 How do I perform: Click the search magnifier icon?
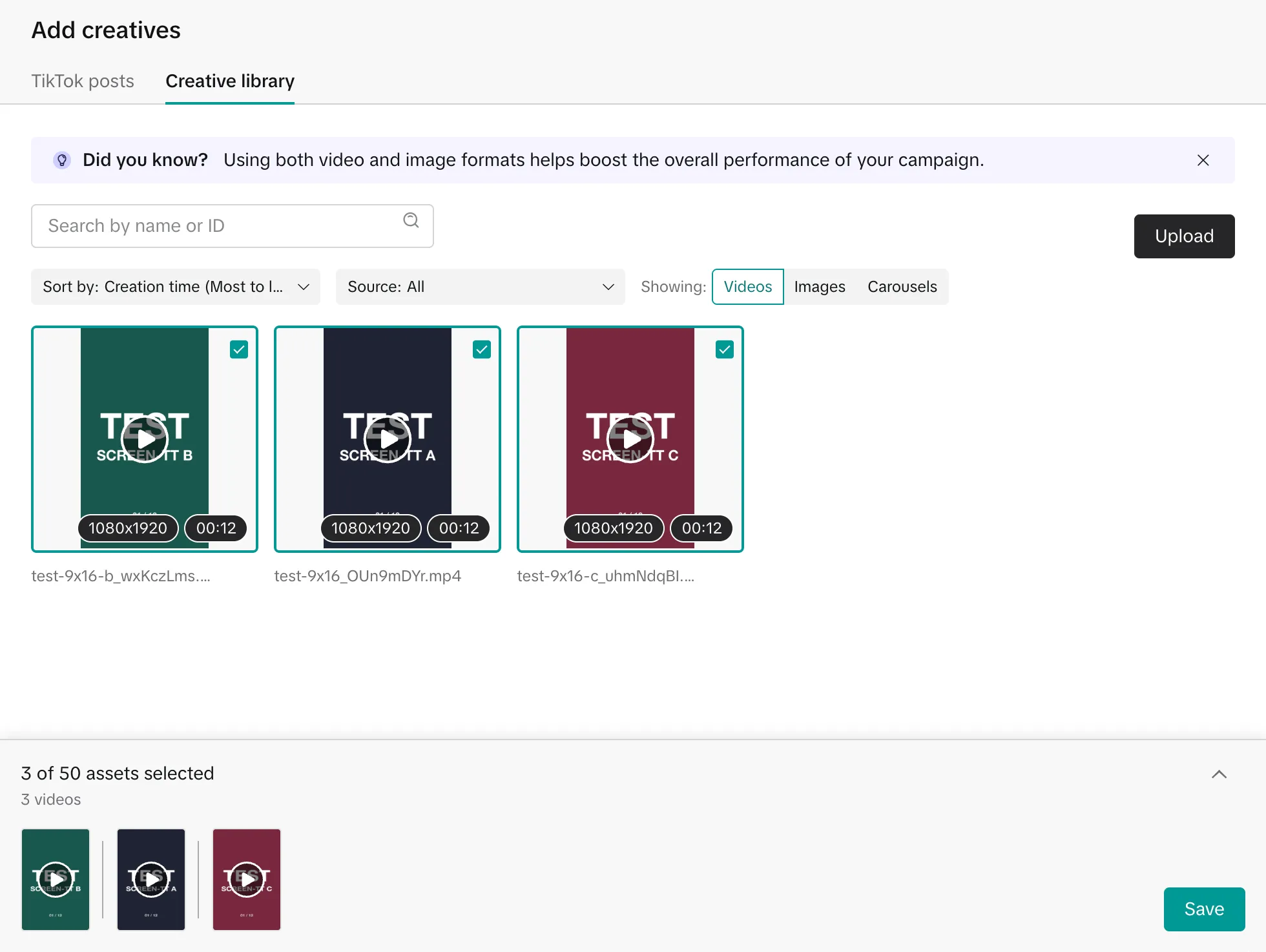coord(411,221)
